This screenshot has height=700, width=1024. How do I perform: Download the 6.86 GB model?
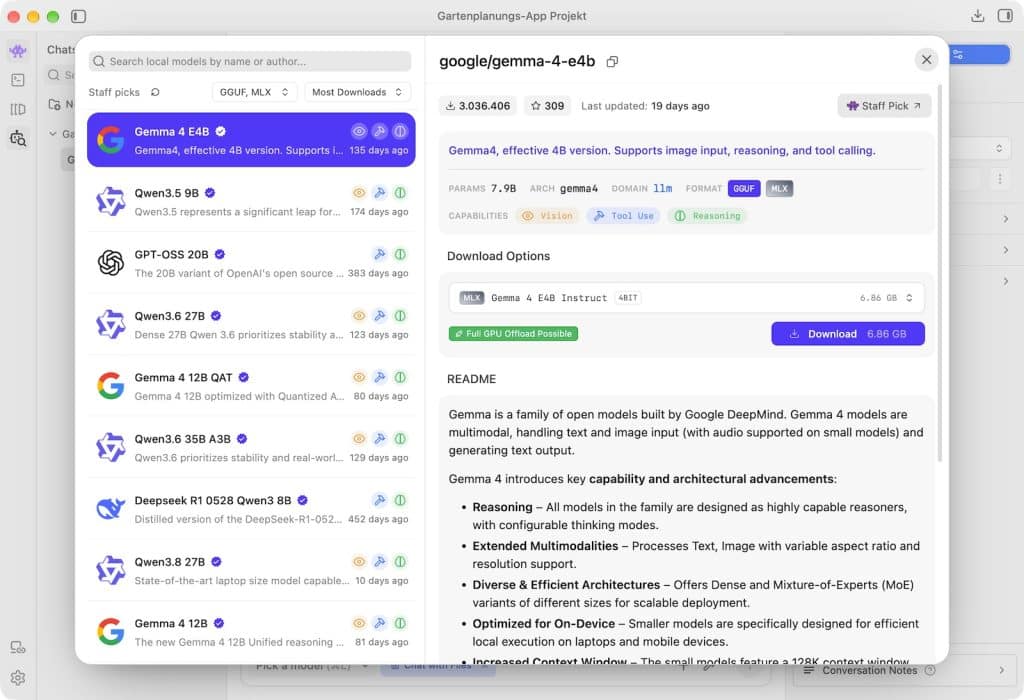(x=848, y=334)
